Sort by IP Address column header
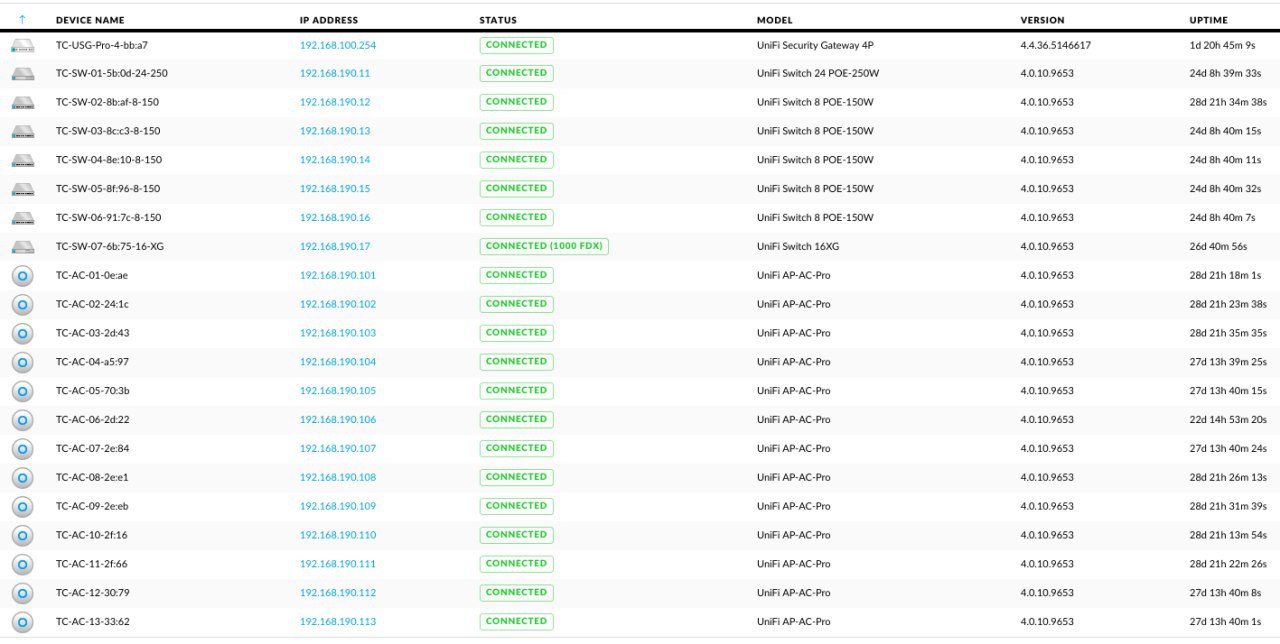This screenshot has width=1280, height=644. 329,20
